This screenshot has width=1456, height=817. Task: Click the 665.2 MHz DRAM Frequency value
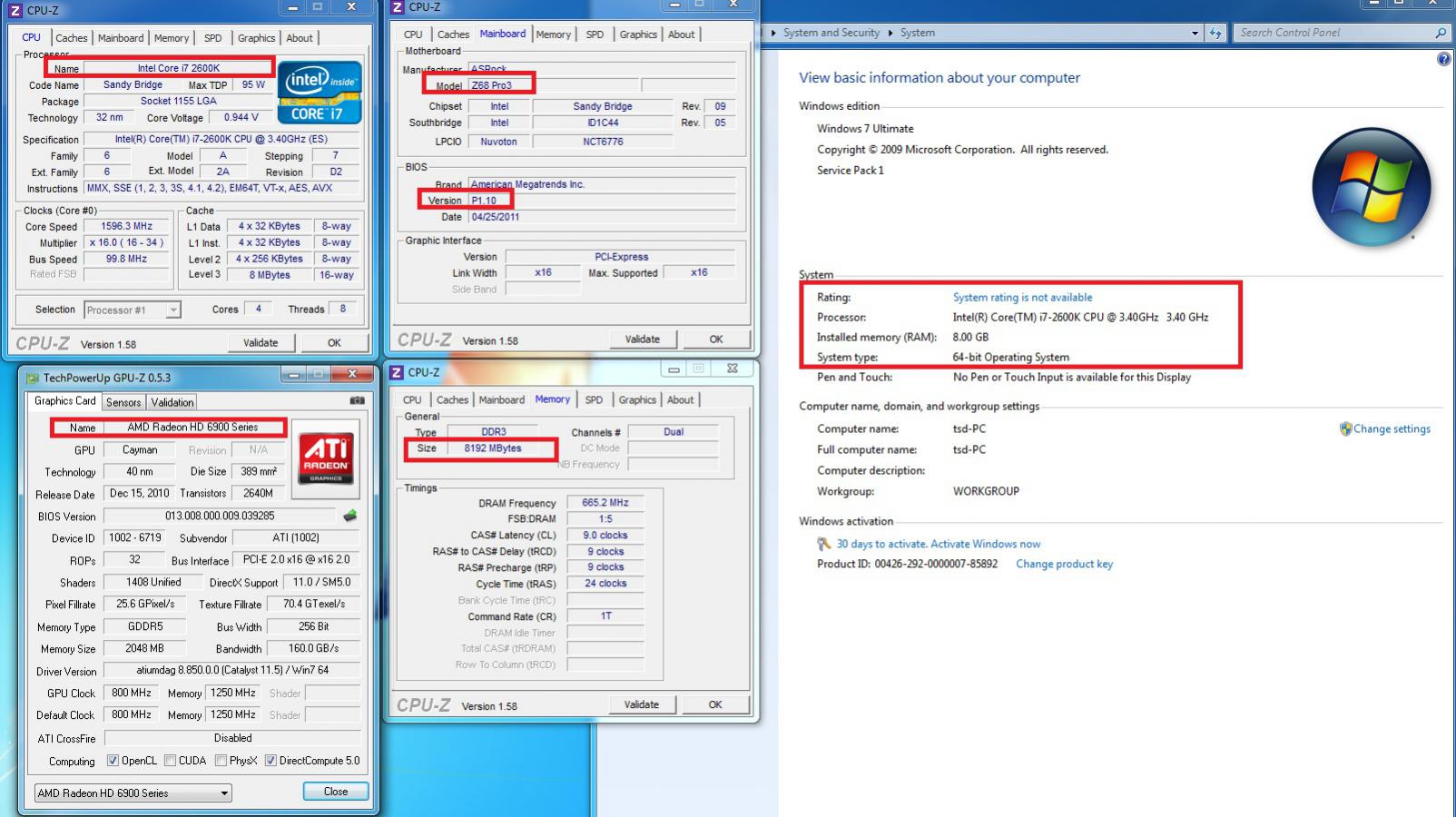(x=605, y=503)
